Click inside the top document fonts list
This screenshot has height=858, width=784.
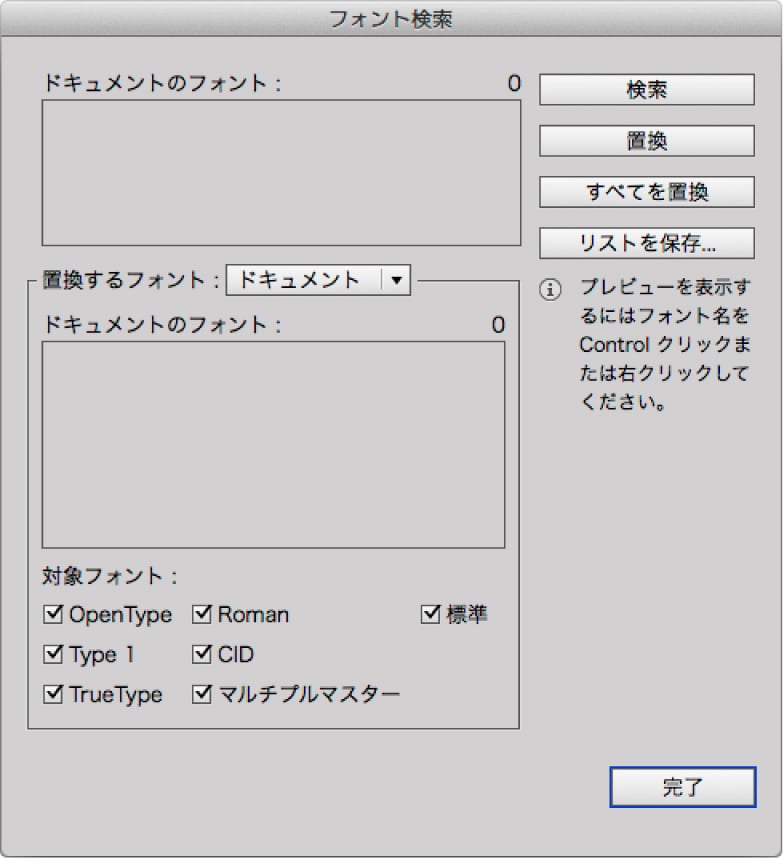[x=281, y=172]
